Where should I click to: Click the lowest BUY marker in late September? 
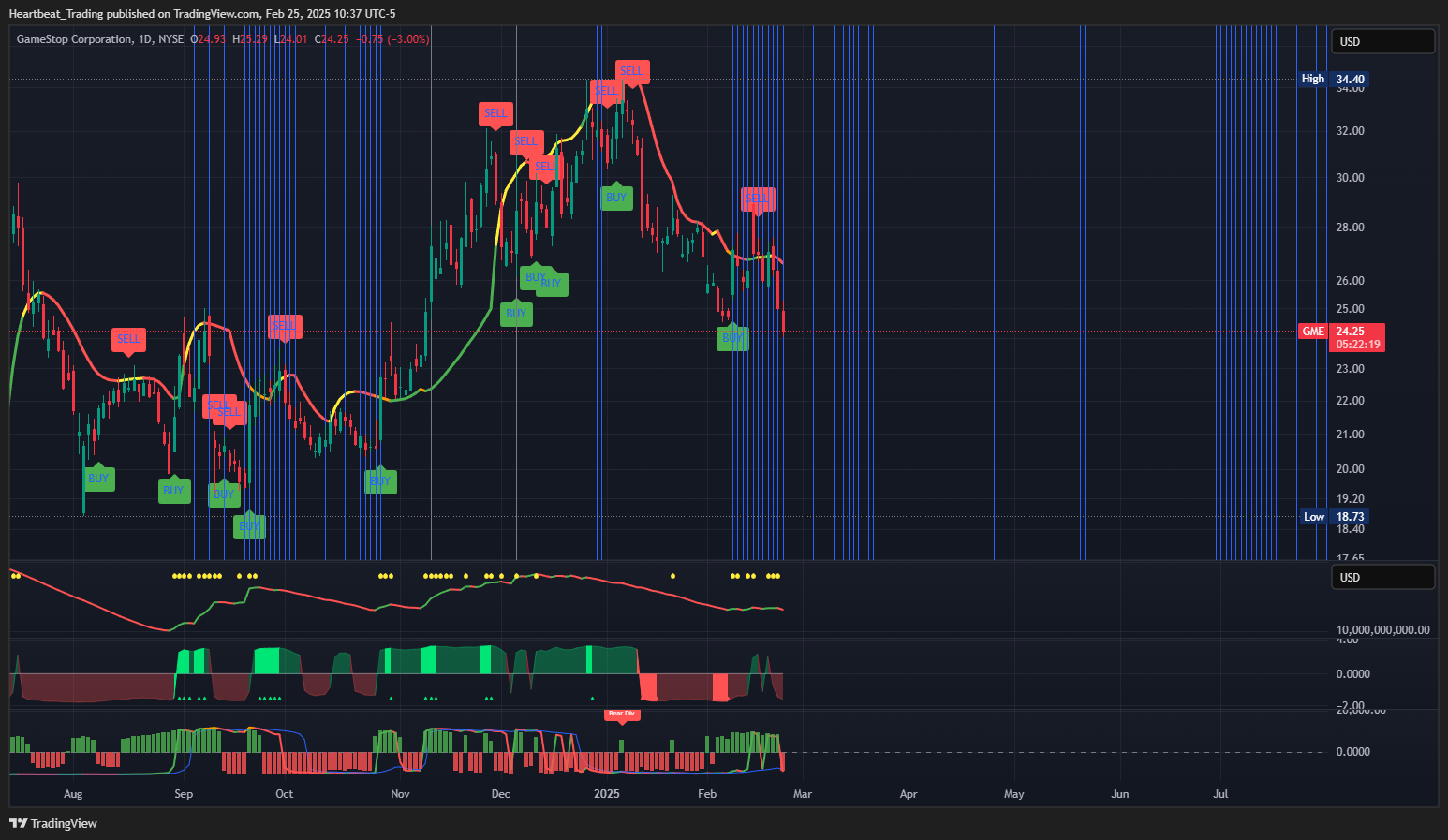[249, 526]
